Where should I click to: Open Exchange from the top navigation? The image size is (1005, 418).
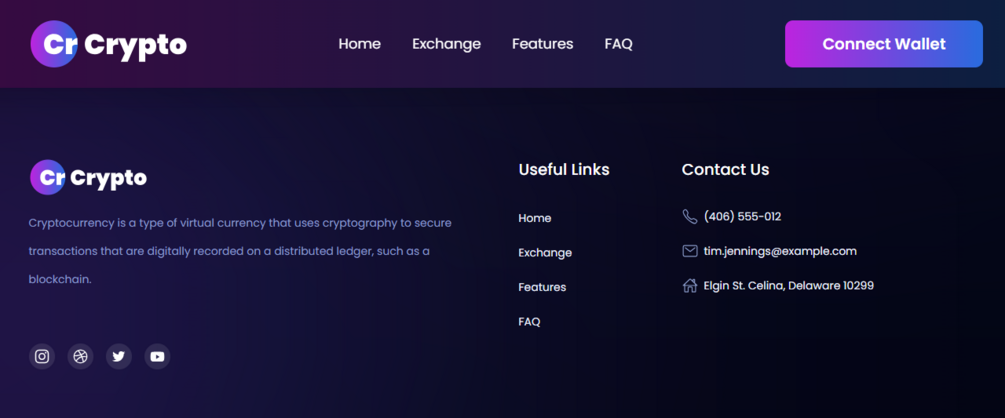[x=446, y=44]
